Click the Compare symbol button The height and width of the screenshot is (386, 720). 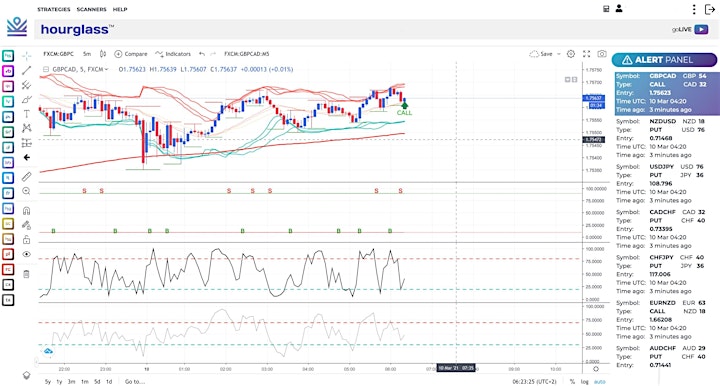(x=131, y=54)
